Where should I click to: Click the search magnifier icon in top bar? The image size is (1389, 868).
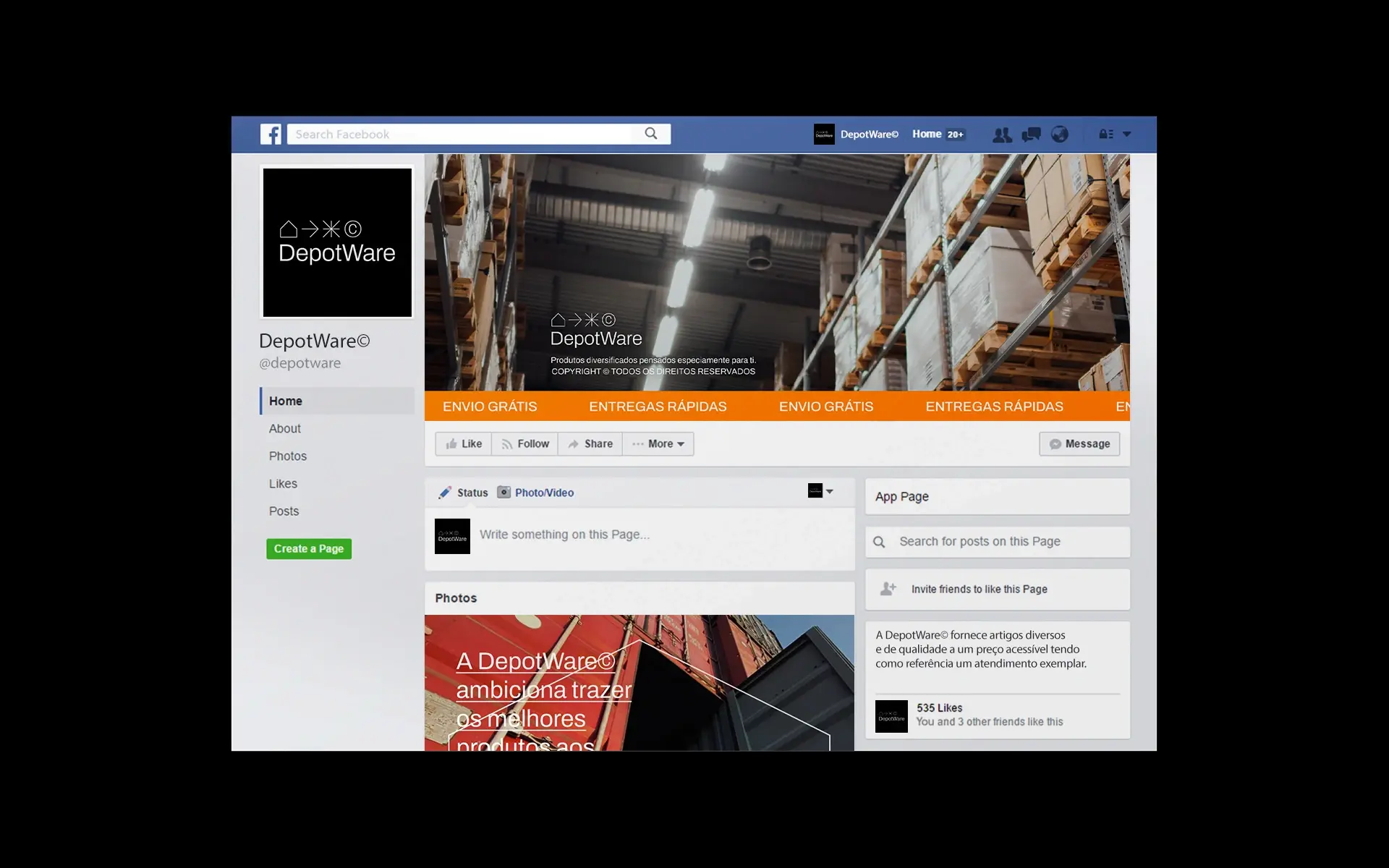pos(651,134)
